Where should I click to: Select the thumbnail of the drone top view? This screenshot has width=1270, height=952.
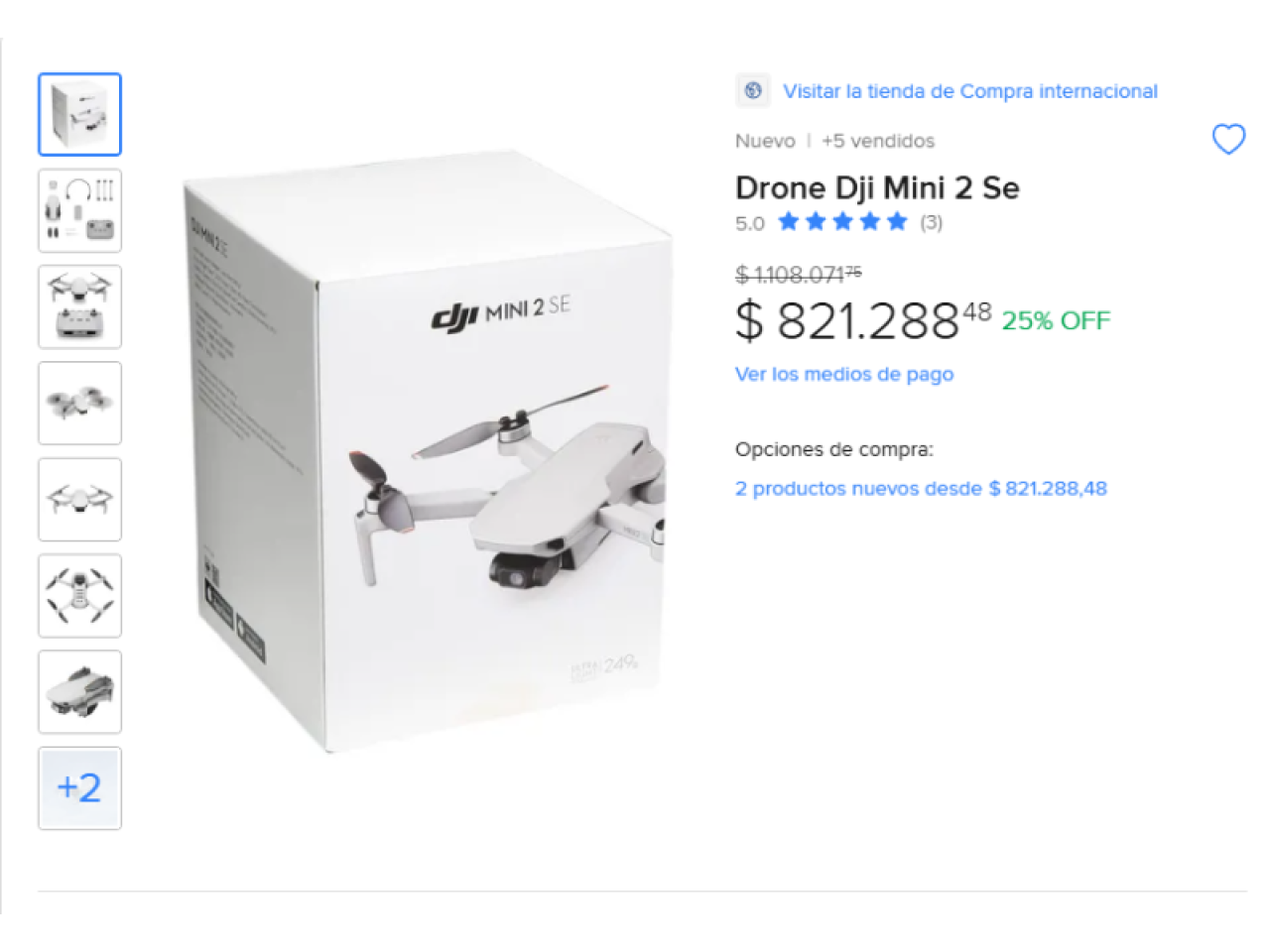tap(79, 595)
